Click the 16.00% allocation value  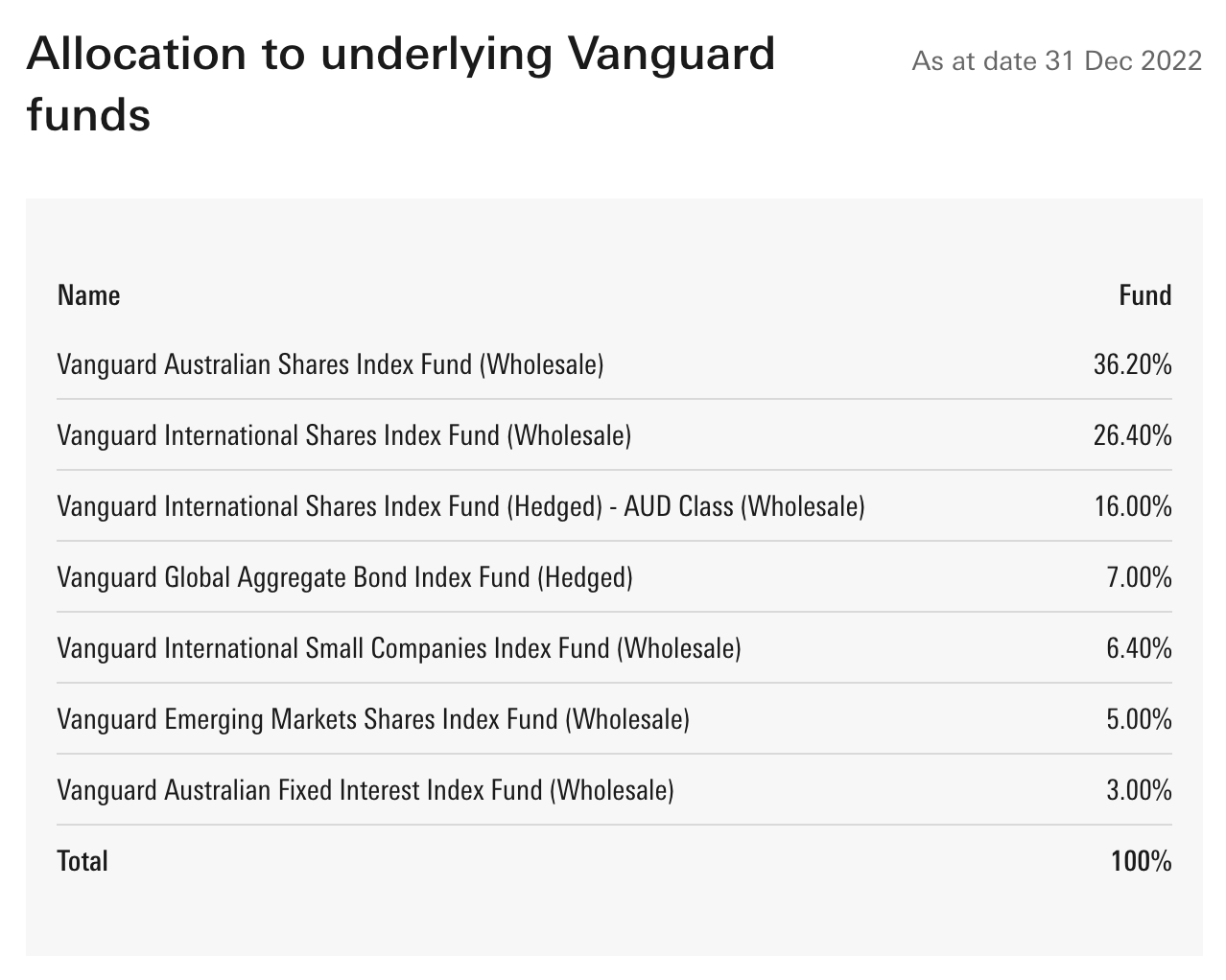1133,506
